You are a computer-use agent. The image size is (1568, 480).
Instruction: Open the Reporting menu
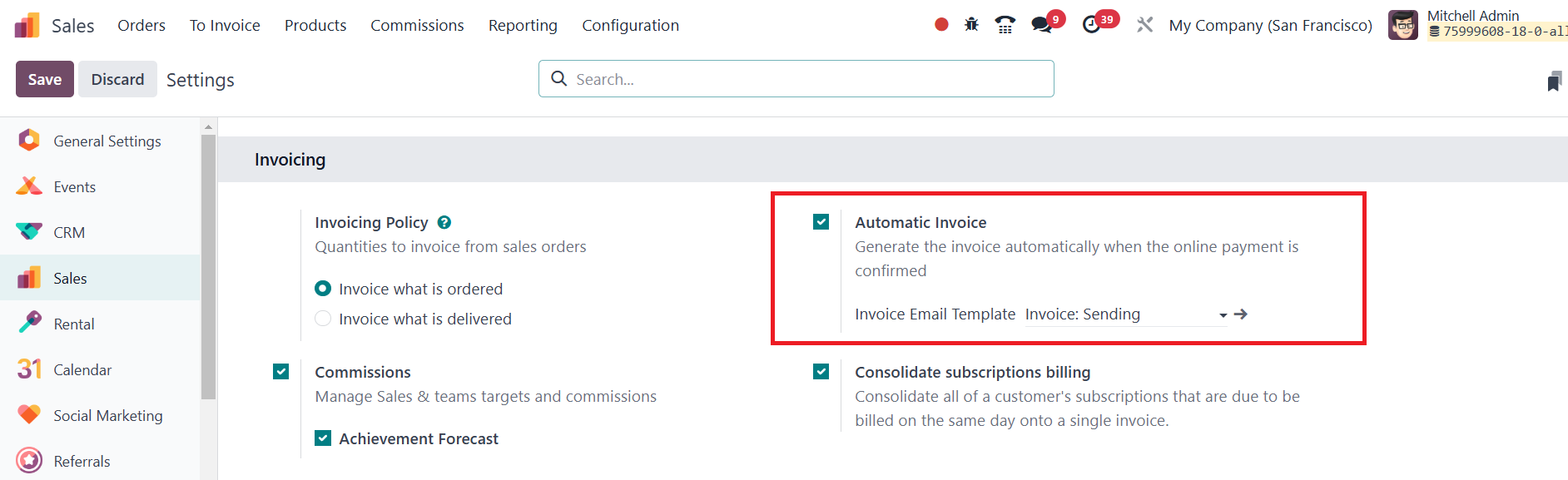coord(523,25)
